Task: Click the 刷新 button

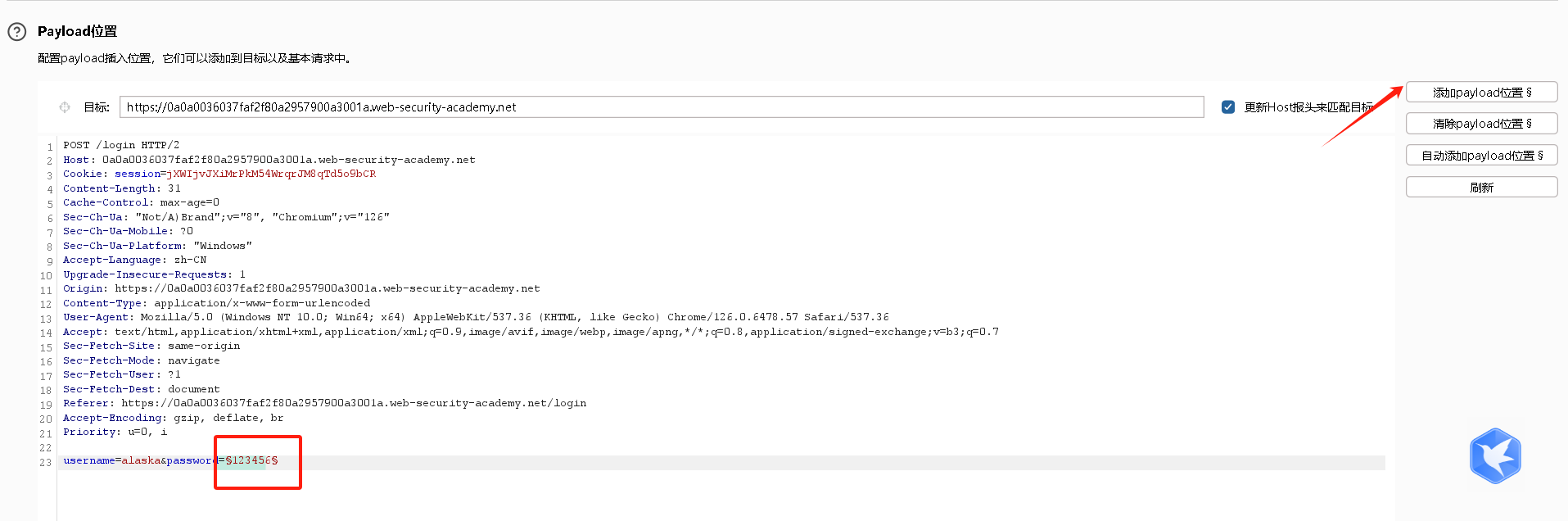Action: [x=1481, y=188]
